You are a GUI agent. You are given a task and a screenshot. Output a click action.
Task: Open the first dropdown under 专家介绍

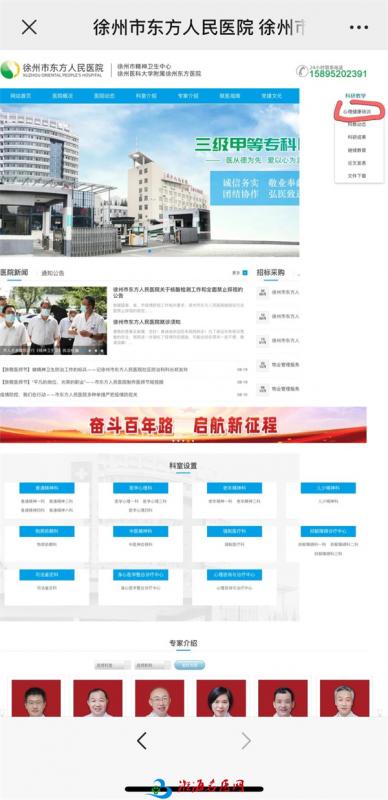click(x=112, y=665)
